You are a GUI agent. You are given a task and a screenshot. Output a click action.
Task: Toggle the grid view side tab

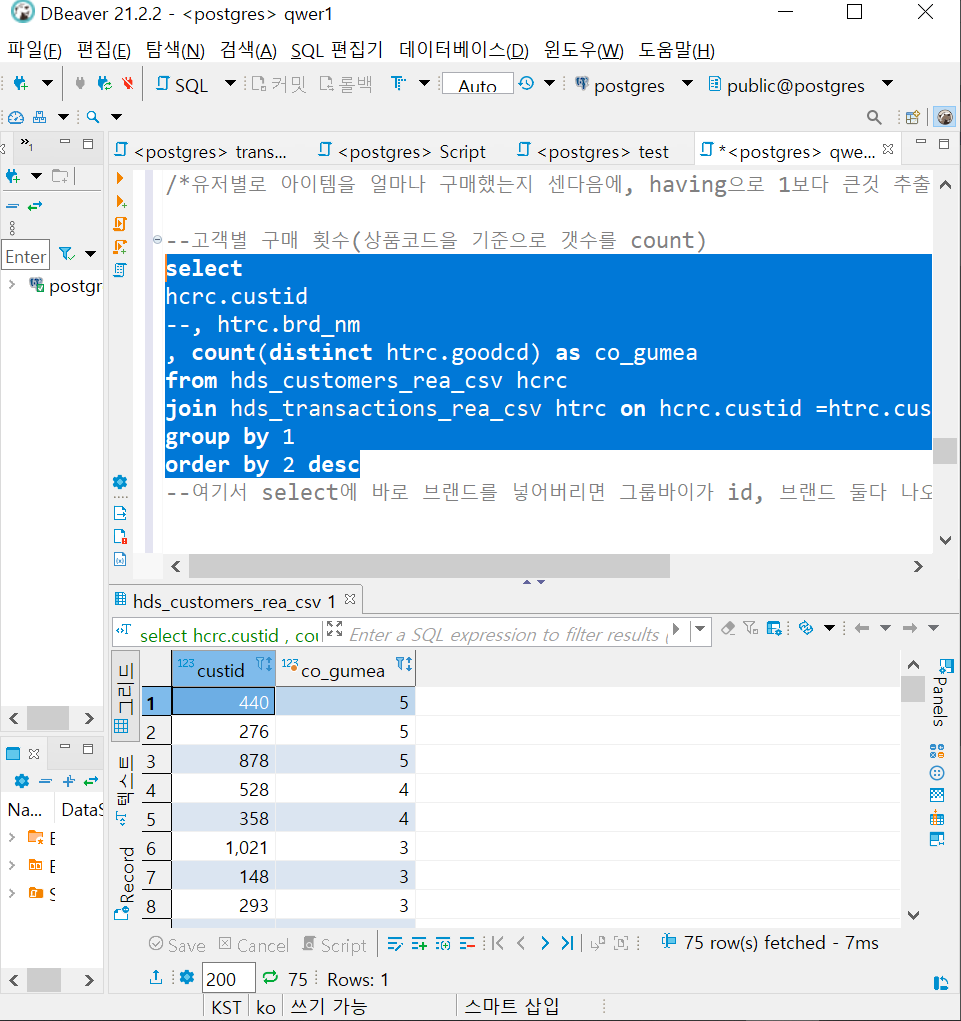coord(126,696)
